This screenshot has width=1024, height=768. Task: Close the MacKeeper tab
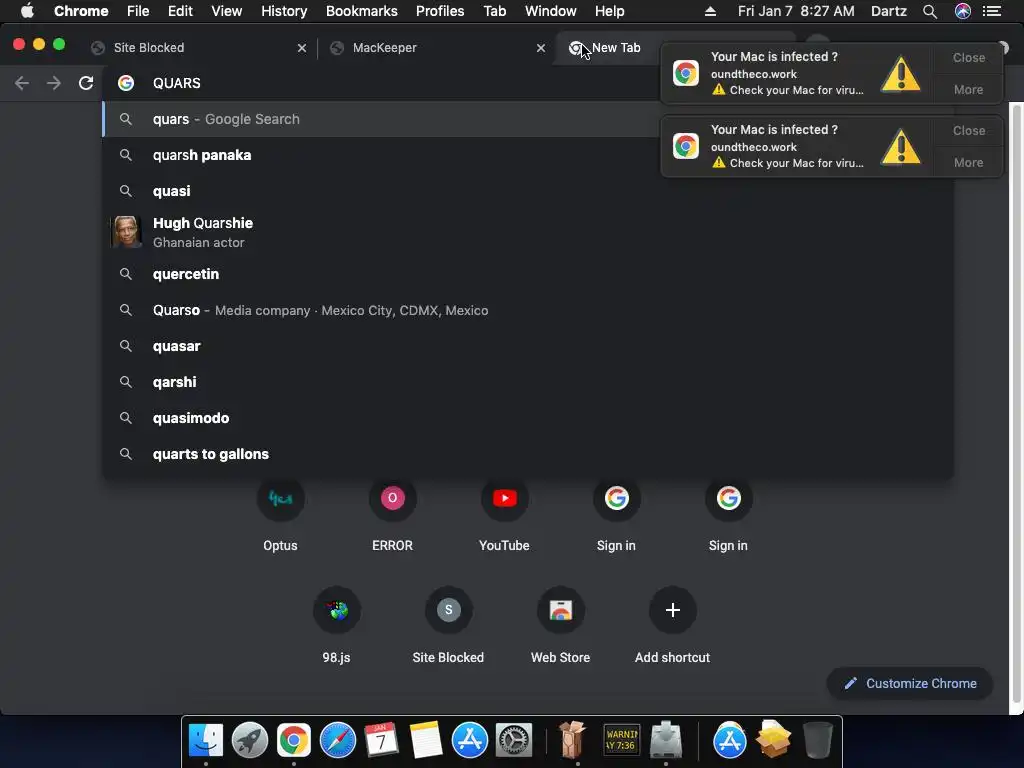tap(541, 48)
